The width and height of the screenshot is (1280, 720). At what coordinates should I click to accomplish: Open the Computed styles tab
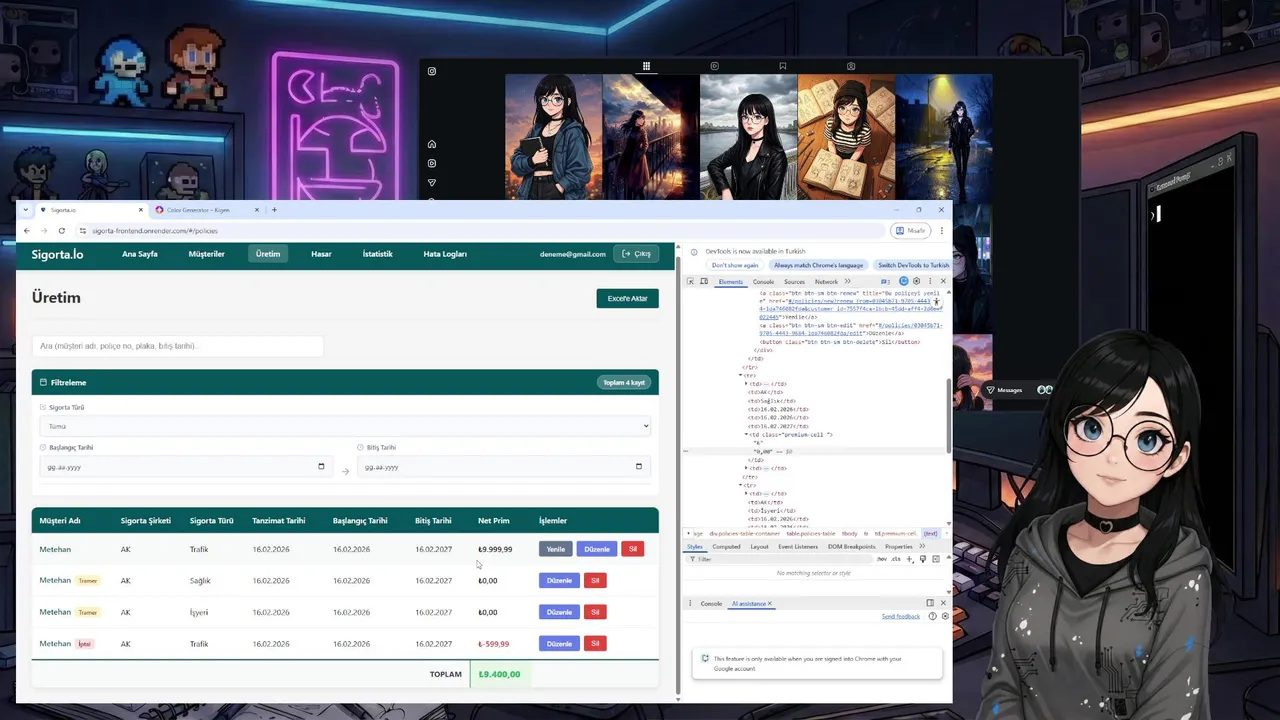coord(726,547)
